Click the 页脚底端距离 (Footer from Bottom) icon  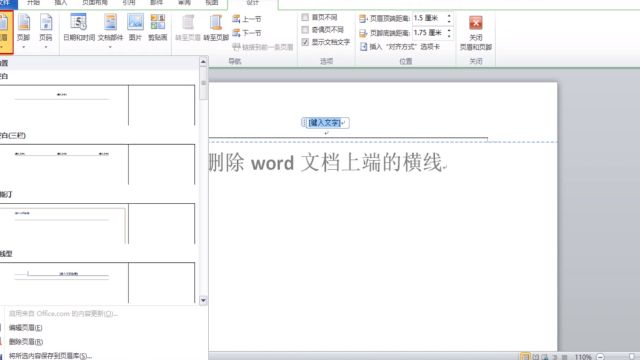coord(363,33)
